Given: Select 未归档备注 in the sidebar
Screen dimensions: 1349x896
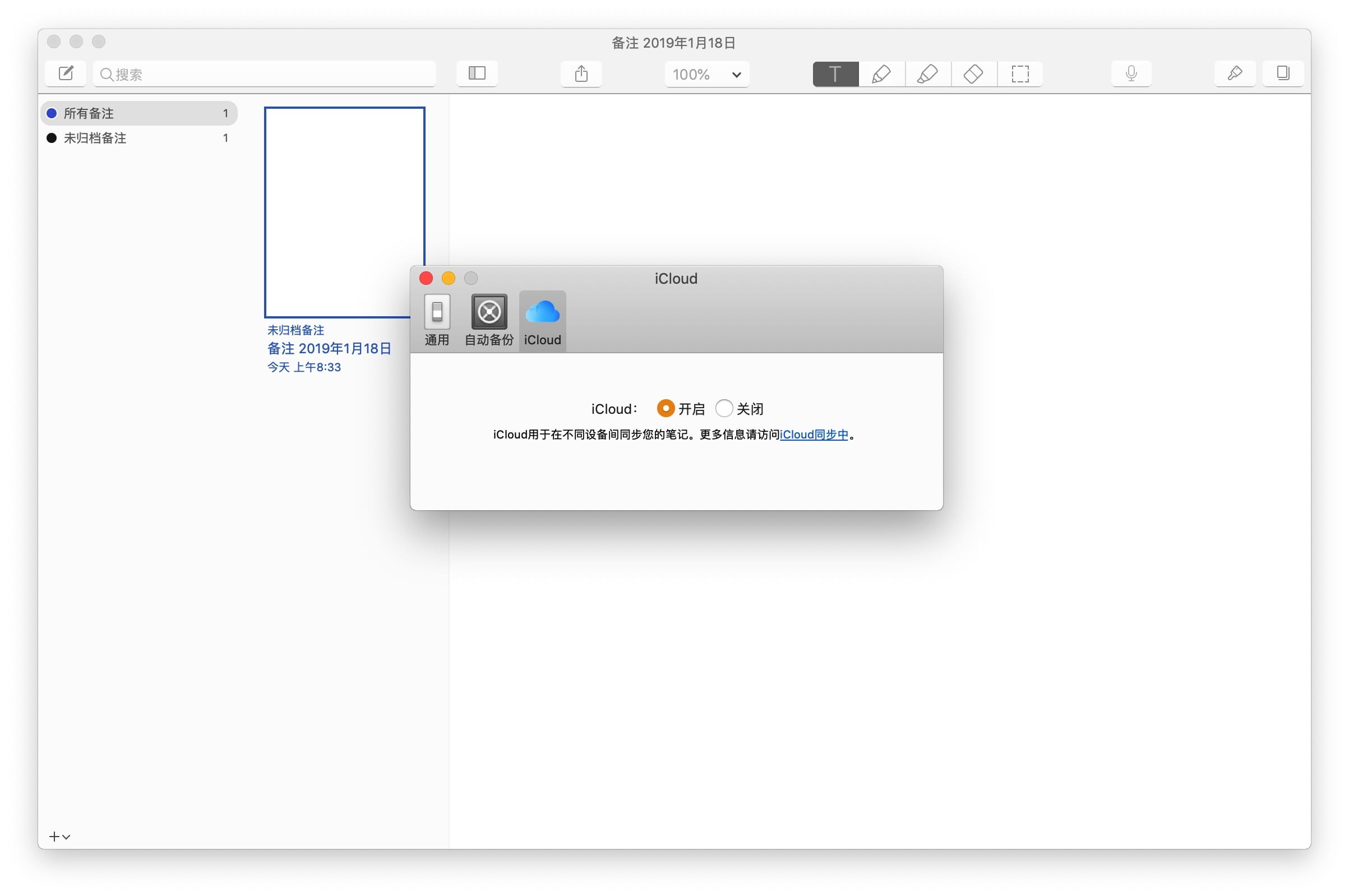Looking at the screenshot, I should [139, 138].
